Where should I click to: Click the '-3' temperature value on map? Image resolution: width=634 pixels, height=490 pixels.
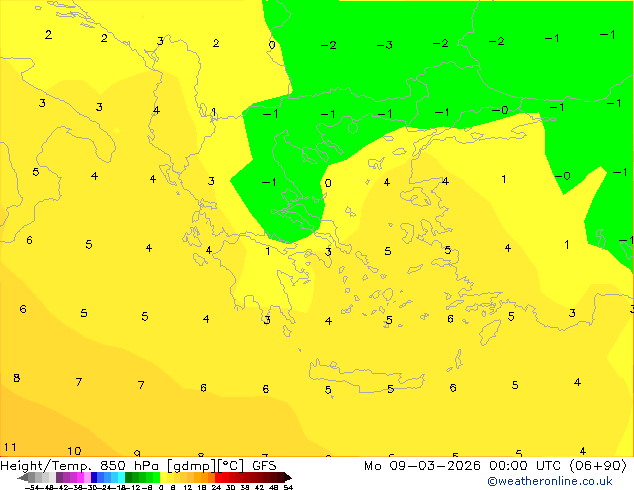pos(385,45)
